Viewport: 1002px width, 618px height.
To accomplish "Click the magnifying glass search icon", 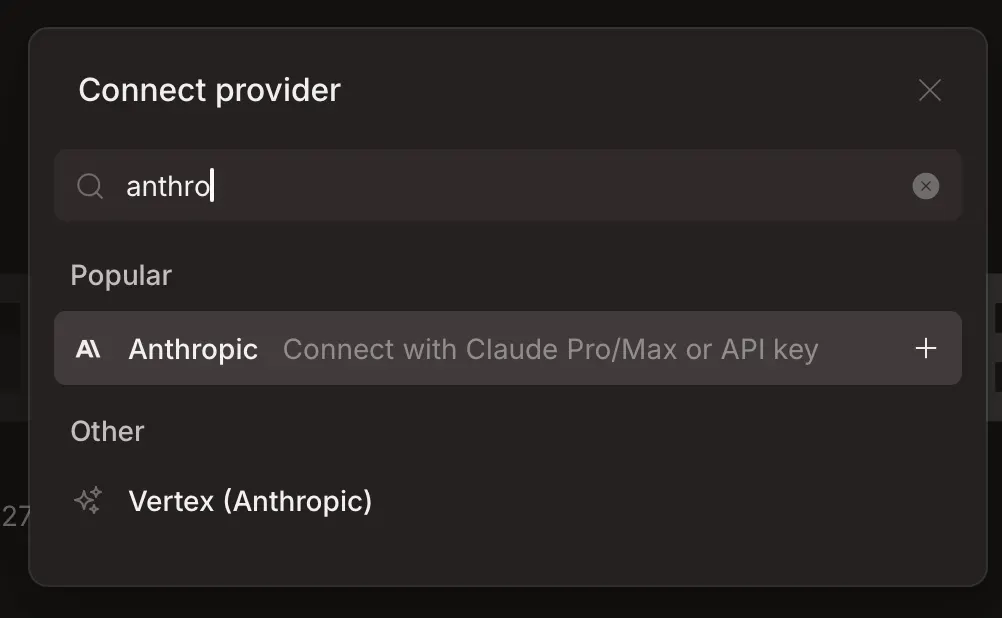I will (x=90, y=186).
